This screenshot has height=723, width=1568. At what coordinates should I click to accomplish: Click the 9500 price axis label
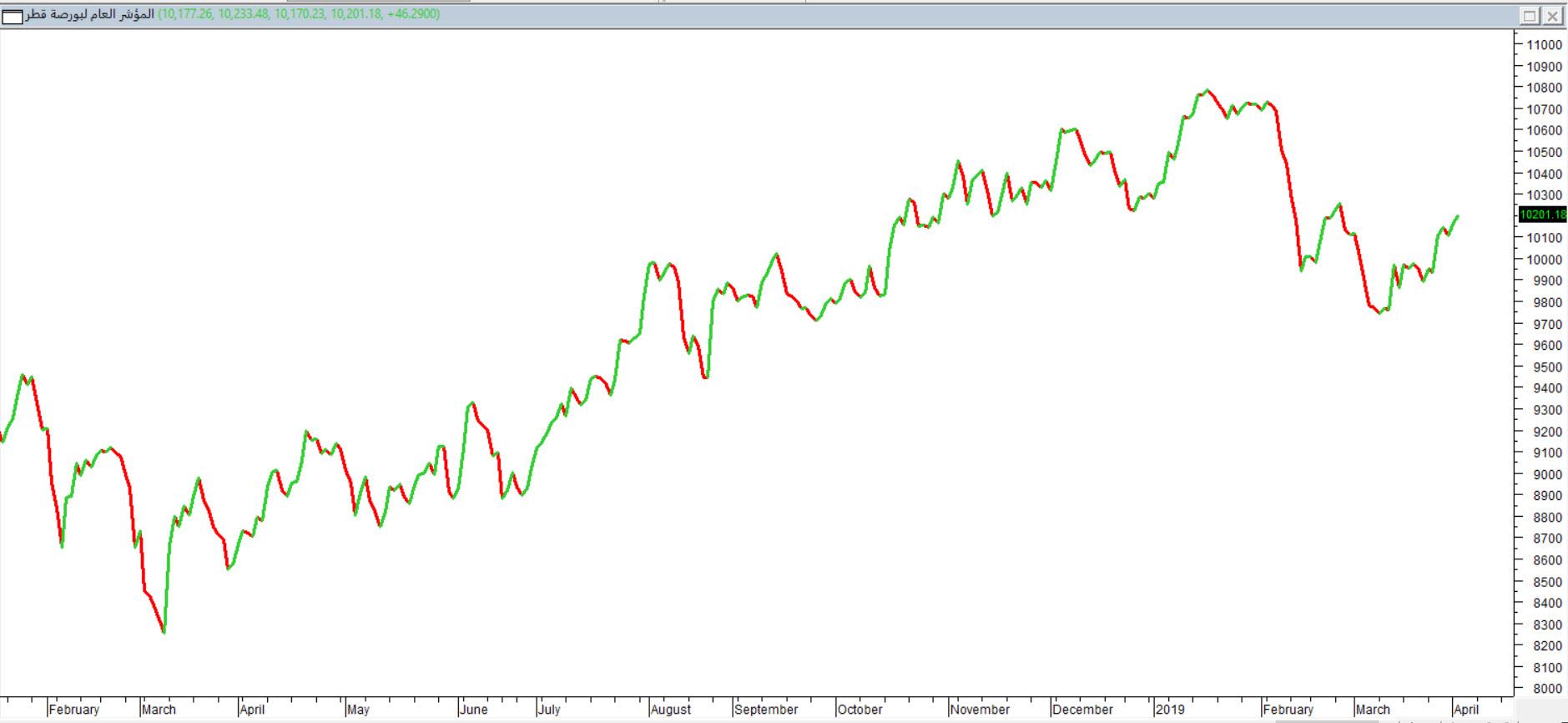point(1546,367)
